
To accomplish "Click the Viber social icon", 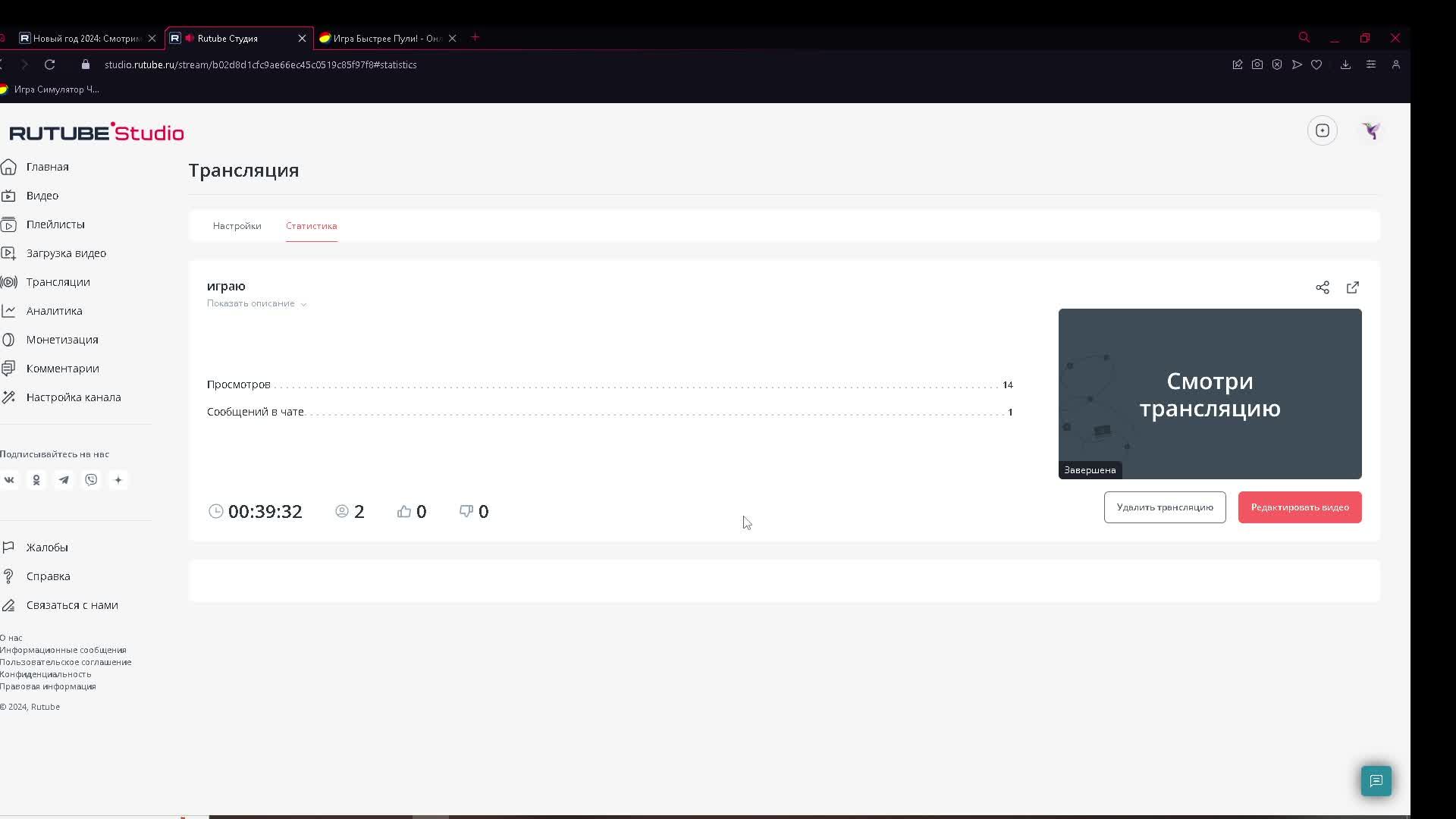I will (x=91, y=480).
